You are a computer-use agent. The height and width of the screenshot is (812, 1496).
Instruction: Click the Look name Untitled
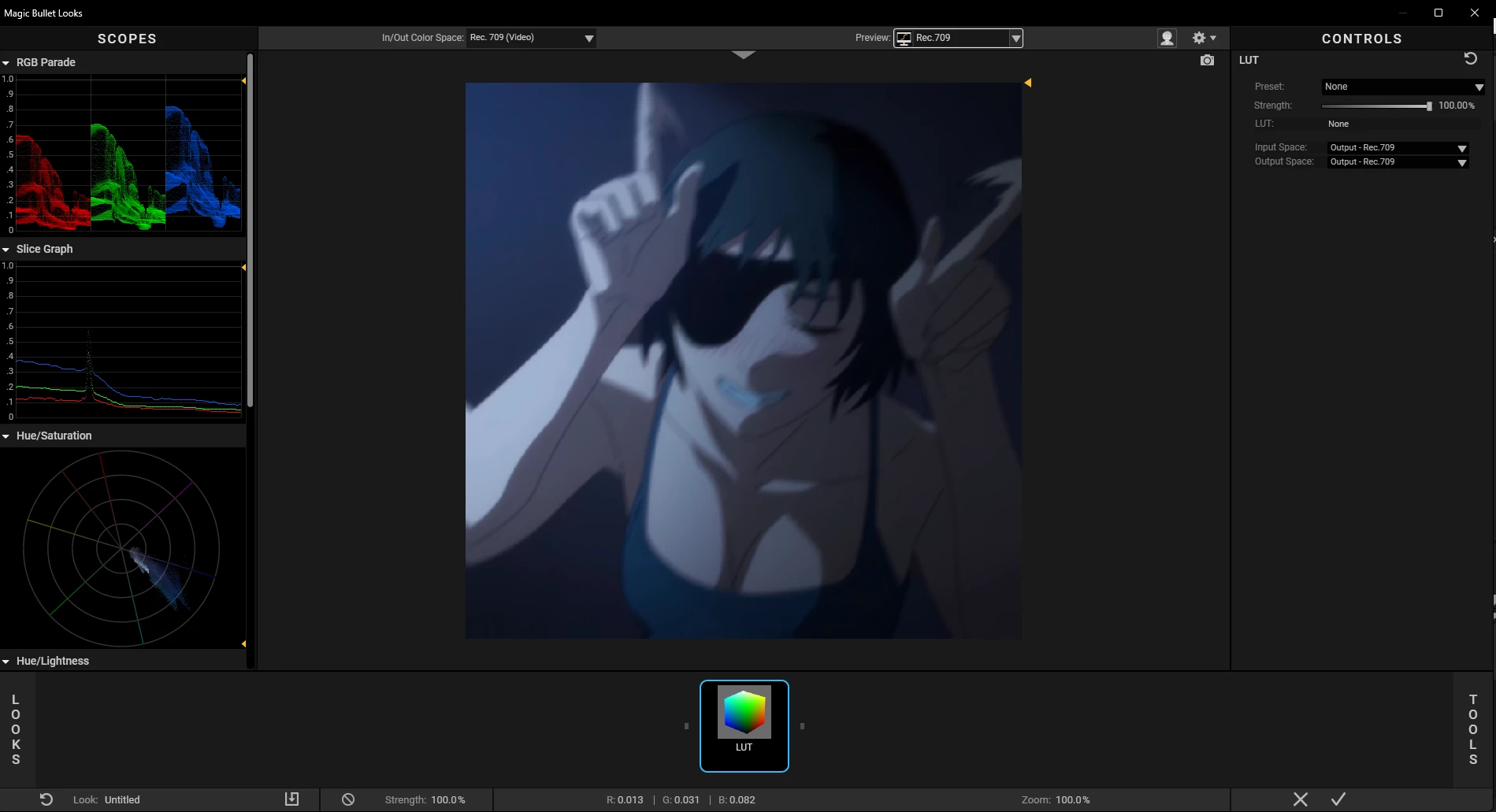122,799
